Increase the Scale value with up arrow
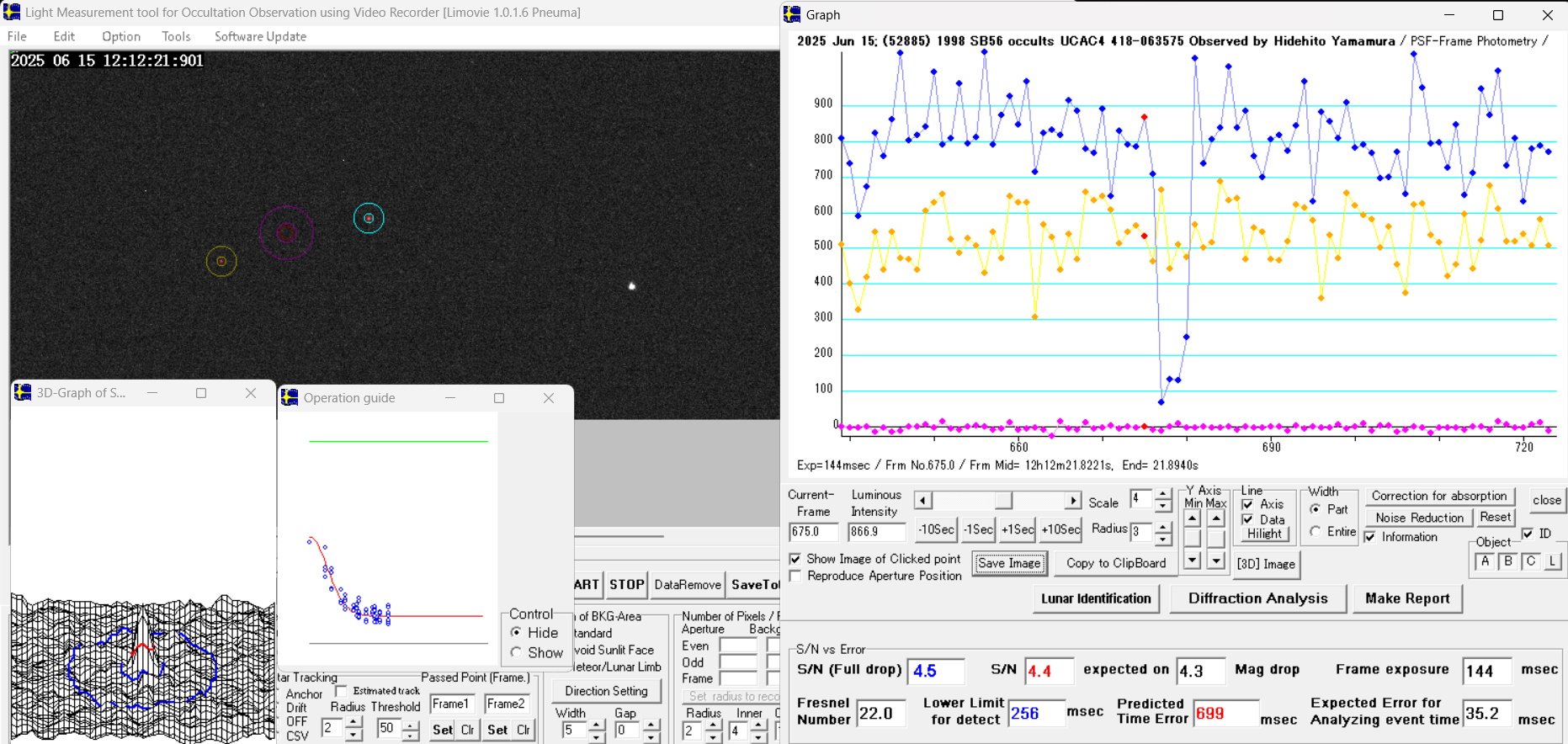This screenshot has height=744, width=1568. (x=1163, y=494)
